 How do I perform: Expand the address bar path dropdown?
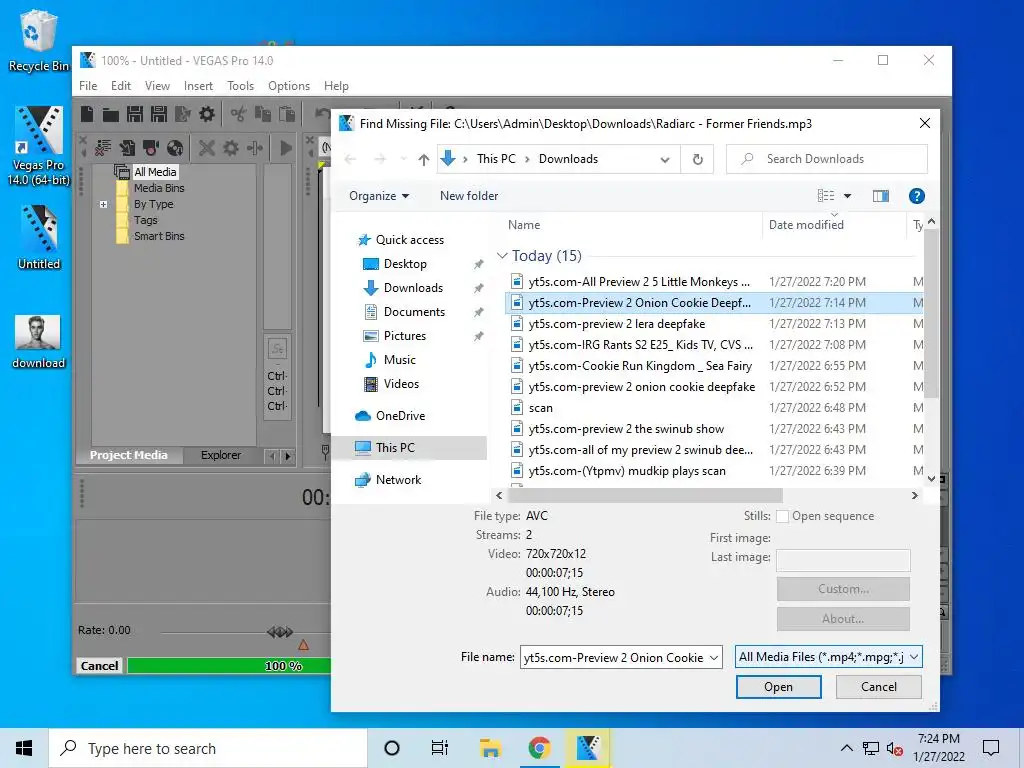(x=665, y=159)
